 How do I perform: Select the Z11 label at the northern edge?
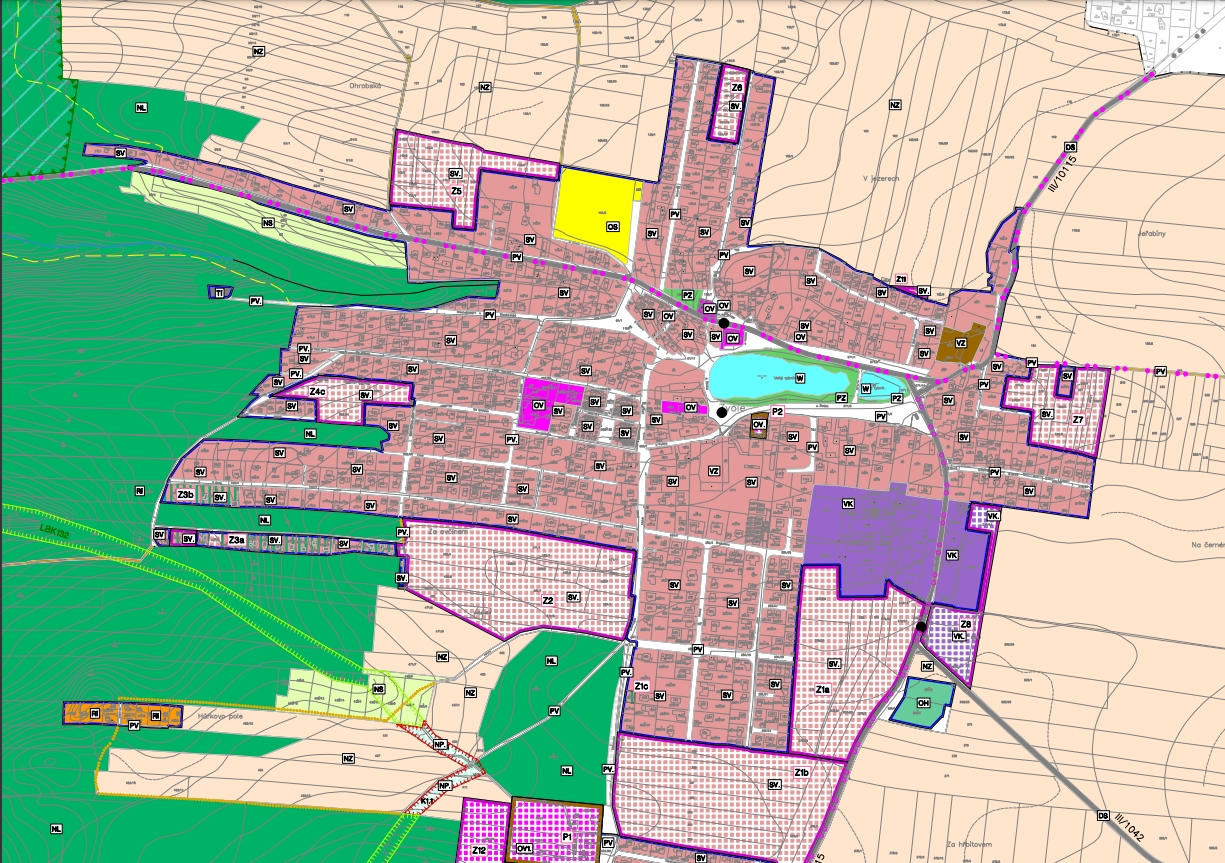(x=901, y=279)
